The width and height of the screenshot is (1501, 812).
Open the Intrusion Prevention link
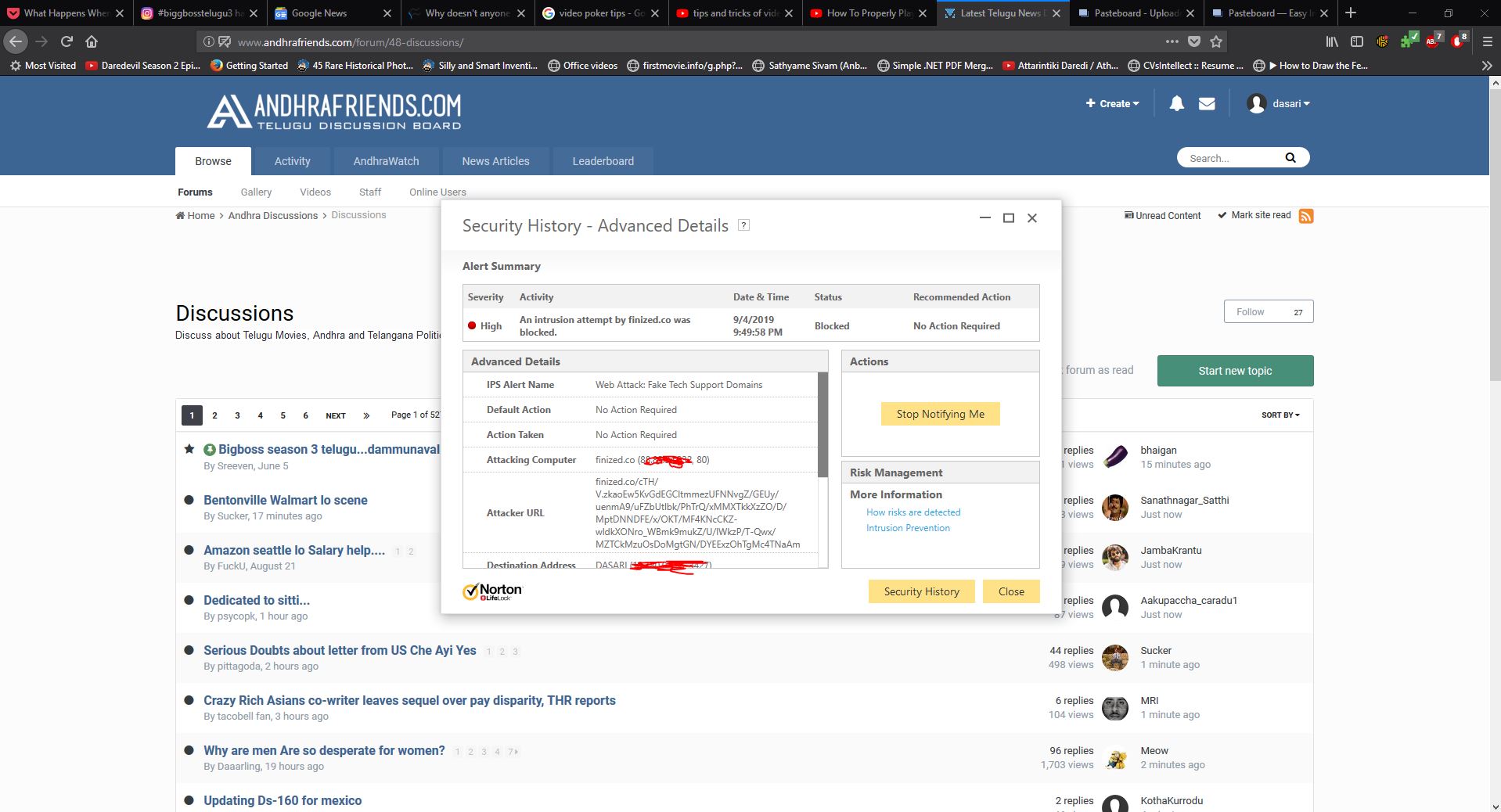pos(908,528)
